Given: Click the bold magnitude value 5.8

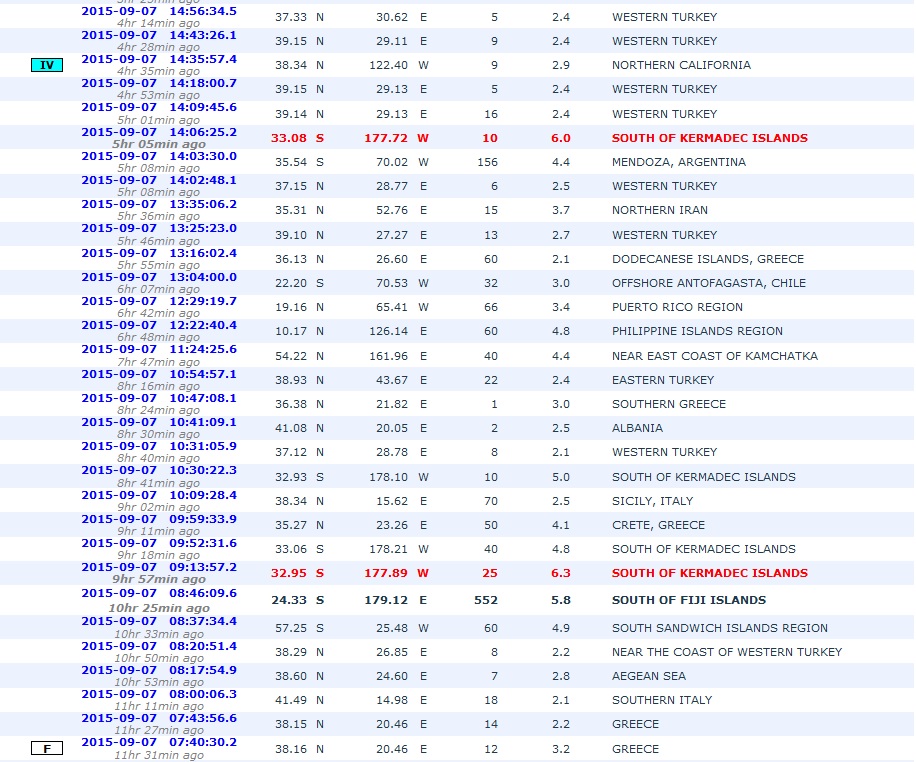Looking at the screenshot, I should click(x=561, y=600).
